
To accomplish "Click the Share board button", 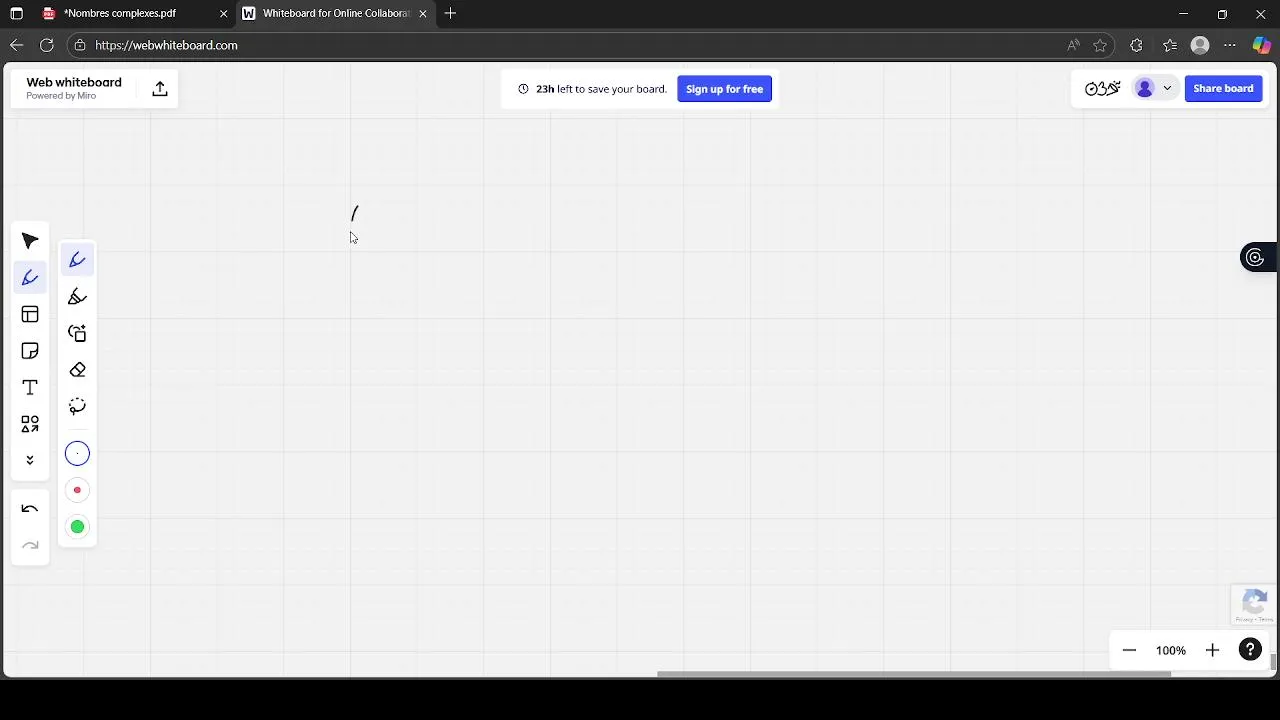I will [x=1223, y=88].
